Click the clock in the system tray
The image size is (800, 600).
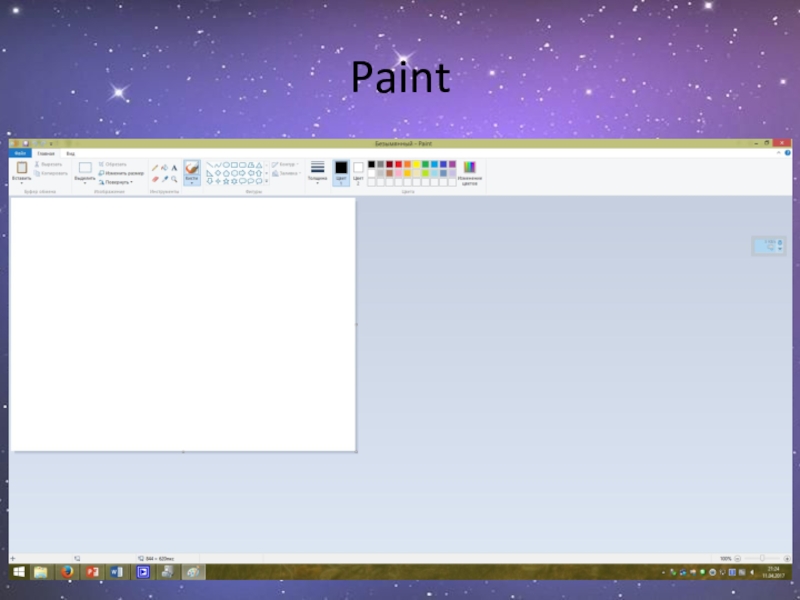click(x=773, y=572)
